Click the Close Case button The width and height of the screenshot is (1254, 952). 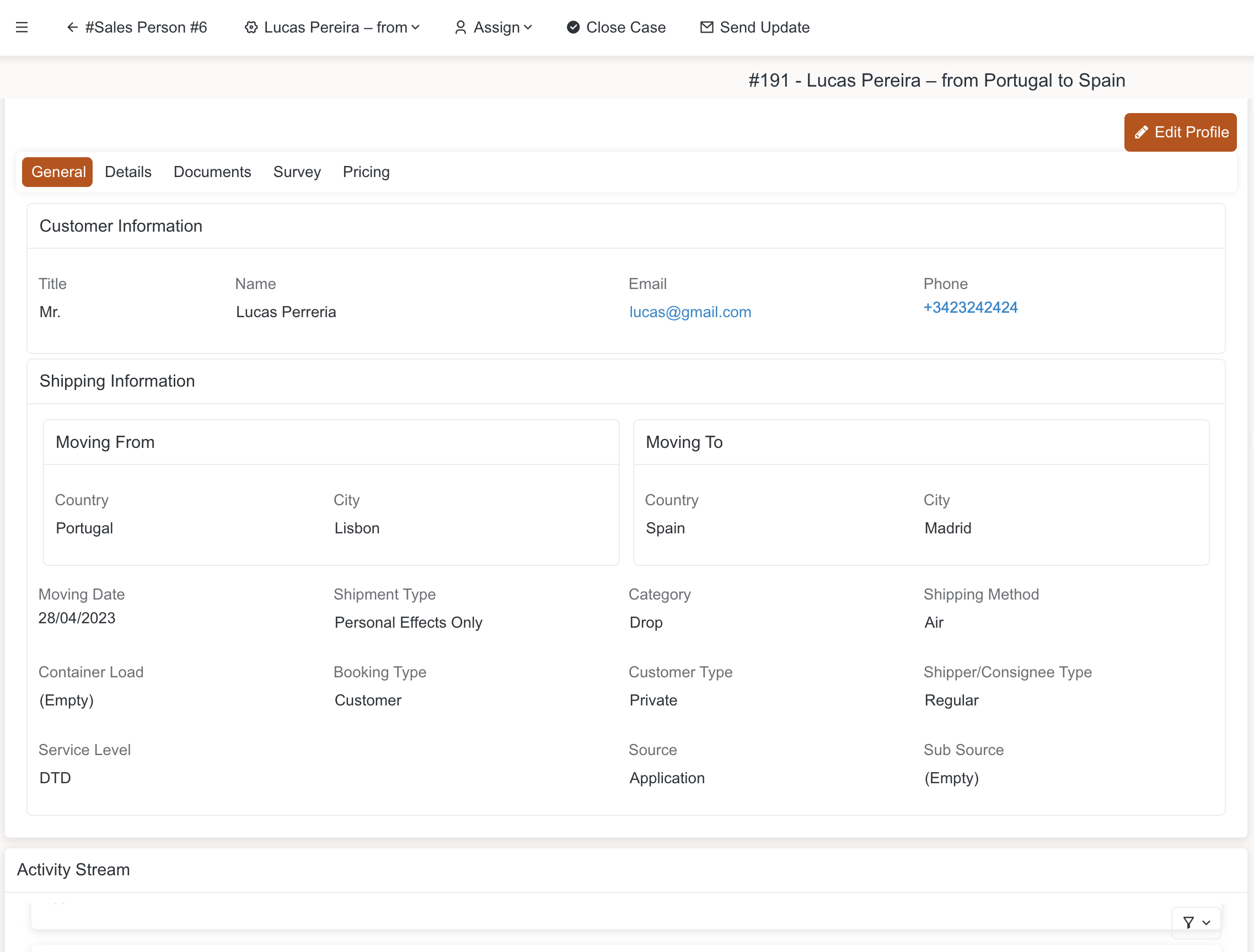(625, 27)
